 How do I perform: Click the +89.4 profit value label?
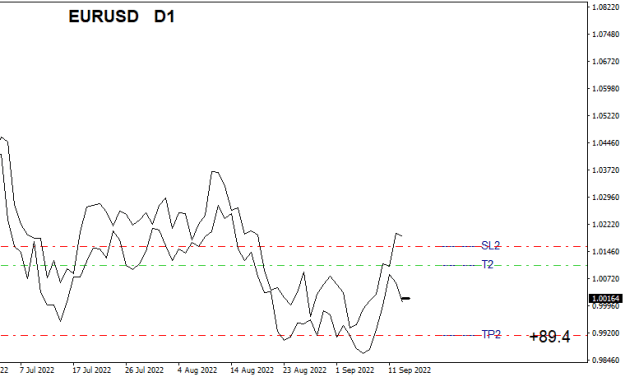[550, 337]
